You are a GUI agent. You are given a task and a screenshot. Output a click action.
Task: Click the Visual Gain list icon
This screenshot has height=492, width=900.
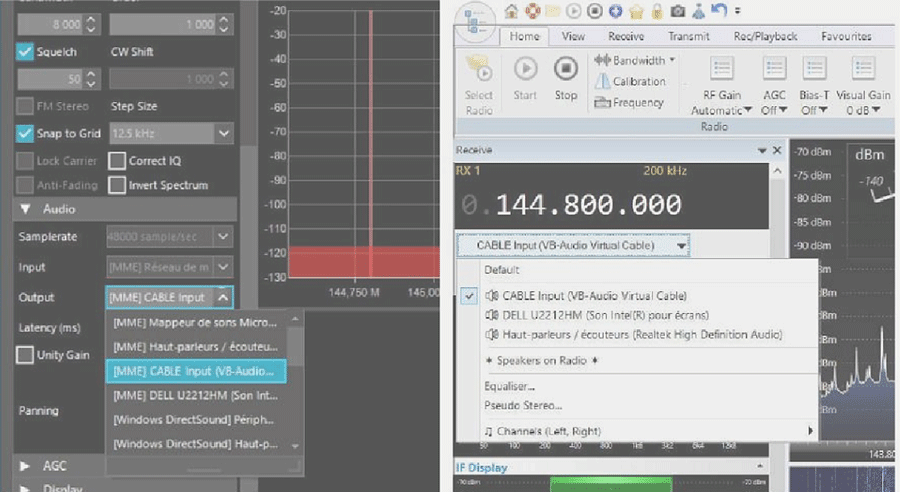point(863,68)
